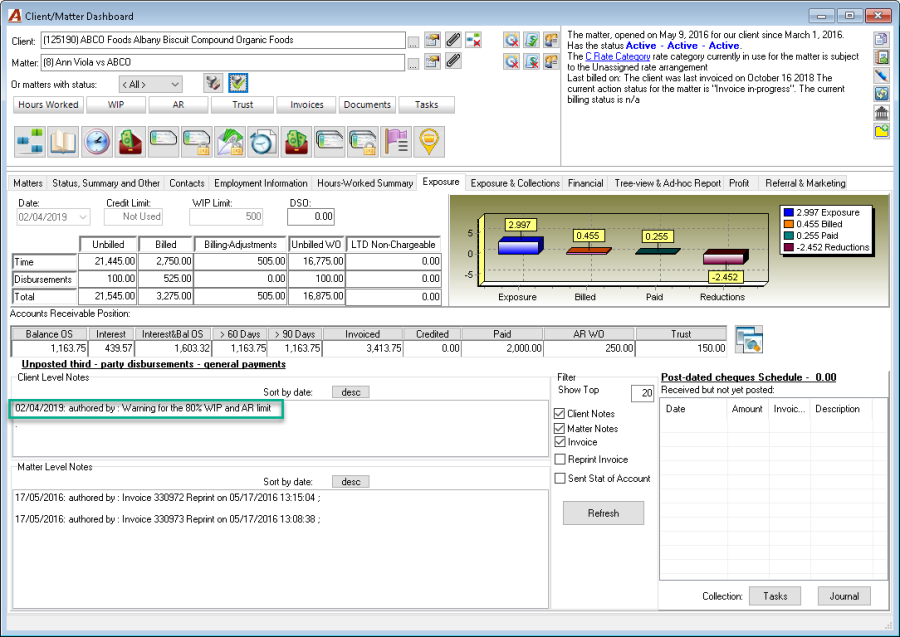Click the properties icon next to the Client field
The image size is (900, 637).
pos(432,40)
